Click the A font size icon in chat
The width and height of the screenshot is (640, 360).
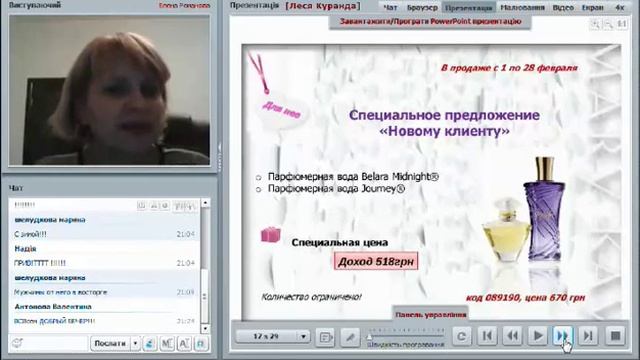(x=184, y=344)
